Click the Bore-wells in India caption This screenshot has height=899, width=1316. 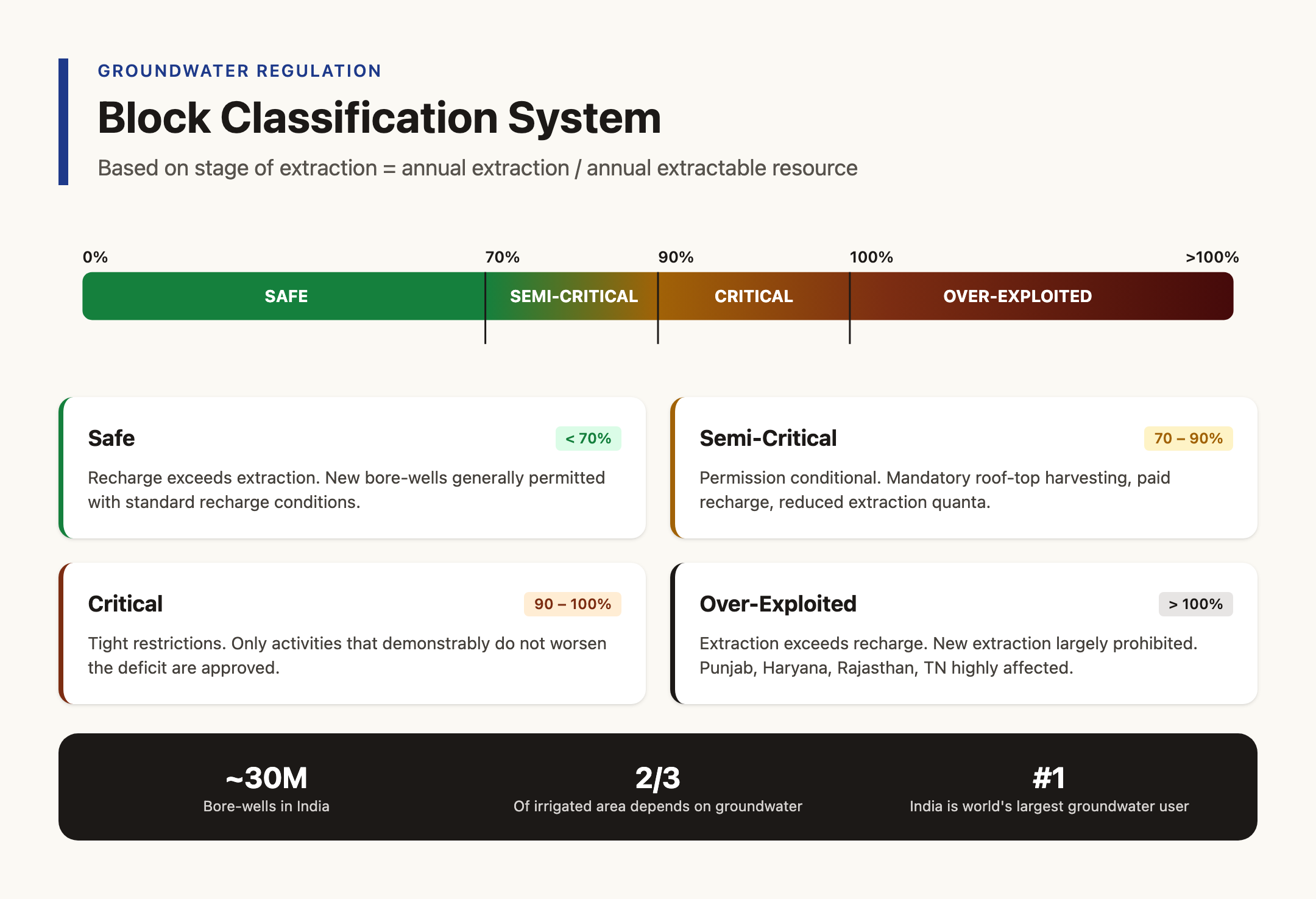click(266, 806)
